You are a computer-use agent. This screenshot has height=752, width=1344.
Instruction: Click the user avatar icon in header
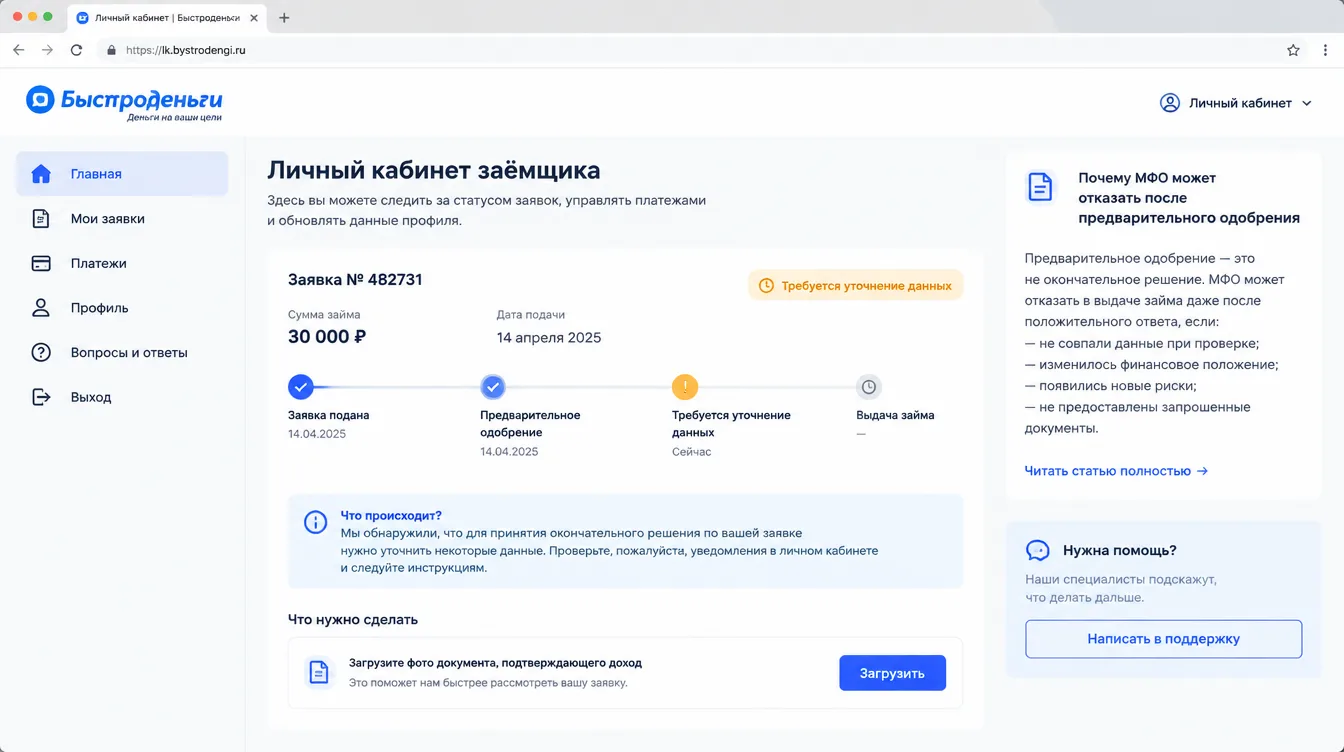pos(1170,103)
